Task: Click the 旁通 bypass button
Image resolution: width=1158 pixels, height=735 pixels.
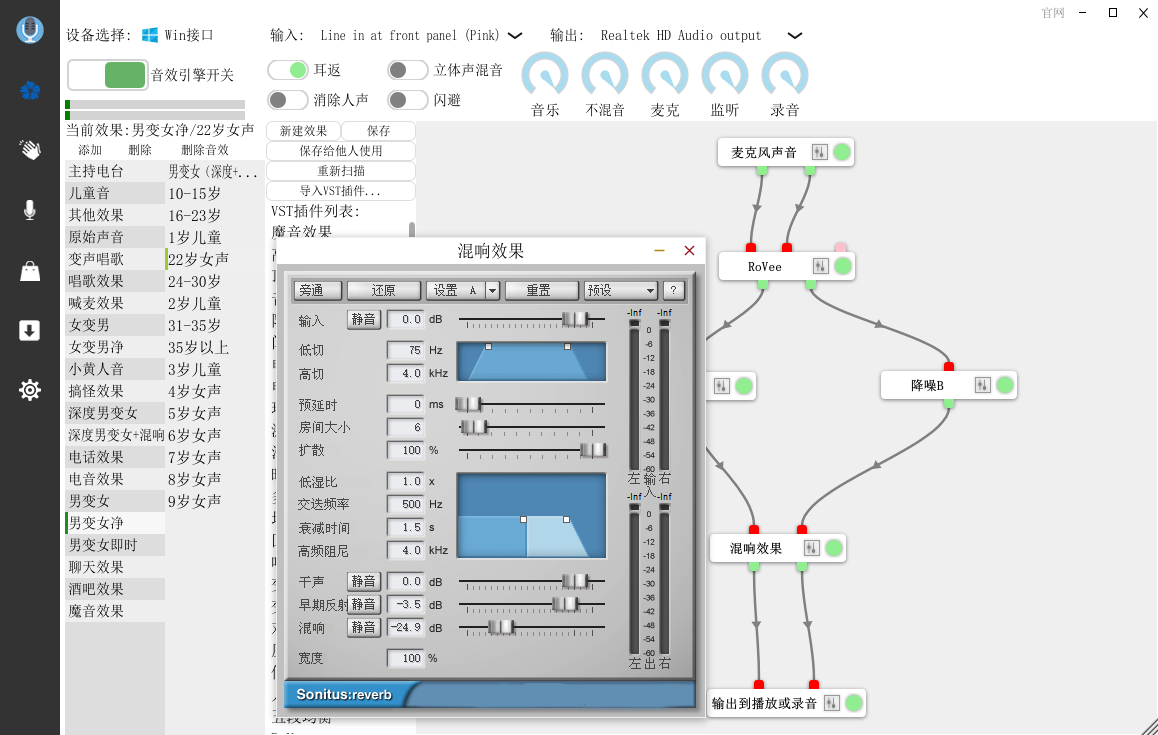Action: pos(318,290)
